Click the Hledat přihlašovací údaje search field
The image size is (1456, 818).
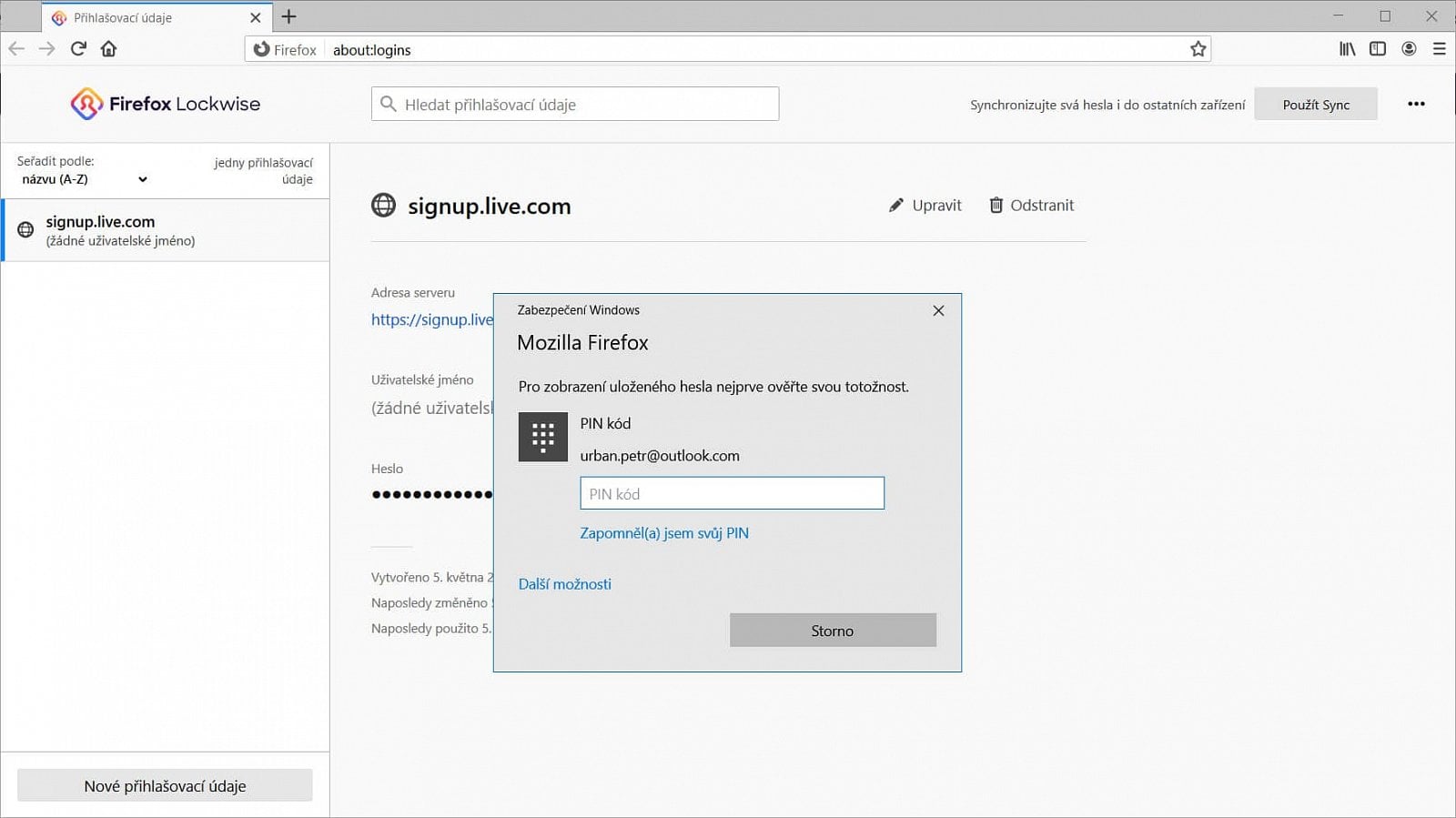(575, 104)
